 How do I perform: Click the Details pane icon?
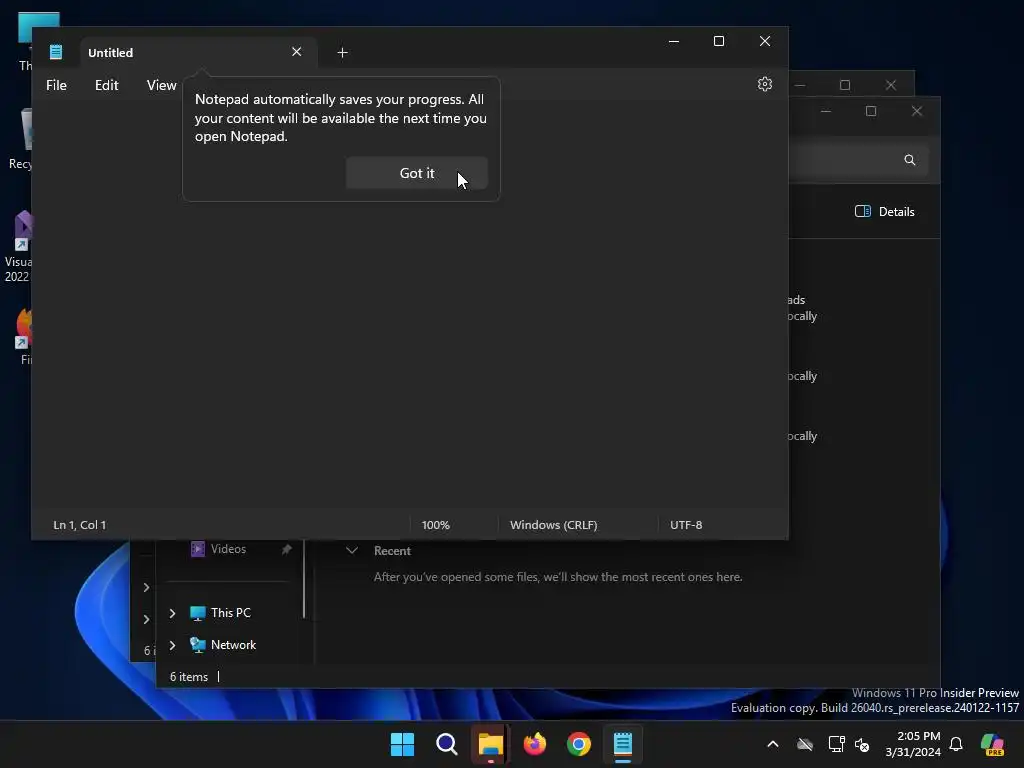(863, 212)
